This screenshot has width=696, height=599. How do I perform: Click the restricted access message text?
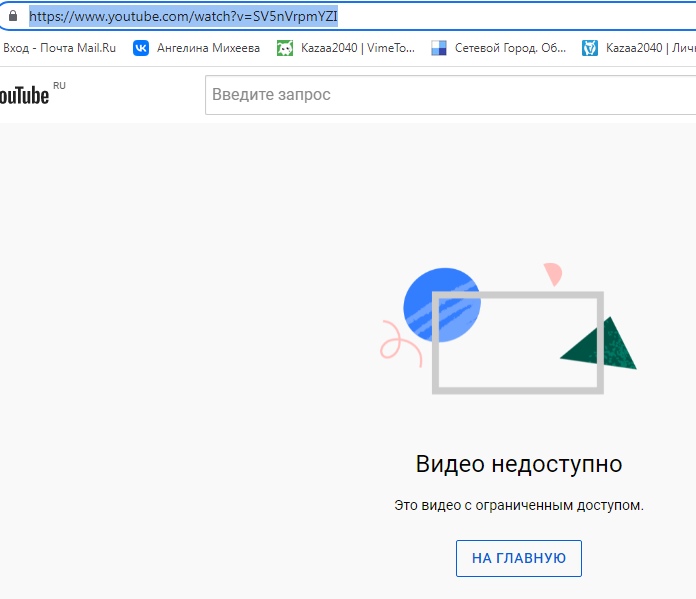click(x=518, y=506)
